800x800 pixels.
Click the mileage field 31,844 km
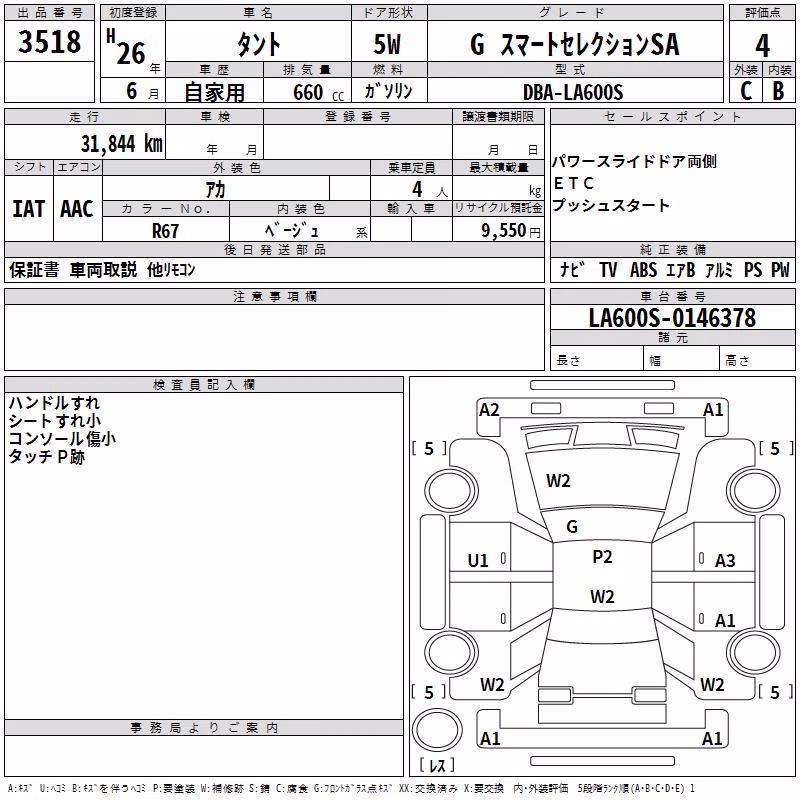click(x=121, y=143)
